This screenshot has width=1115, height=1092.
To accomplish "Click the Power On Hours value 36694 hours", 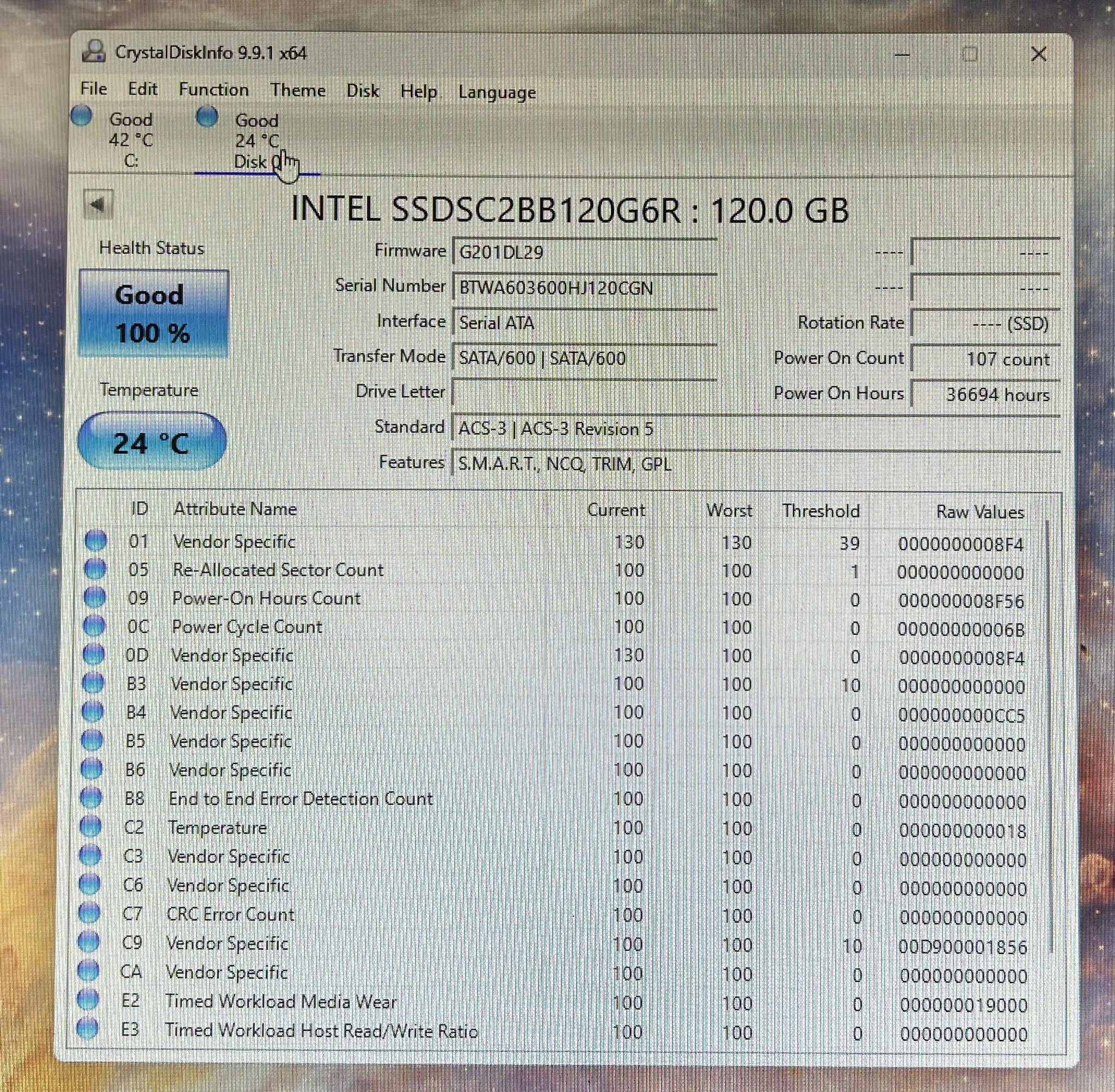I will point(985,394).
